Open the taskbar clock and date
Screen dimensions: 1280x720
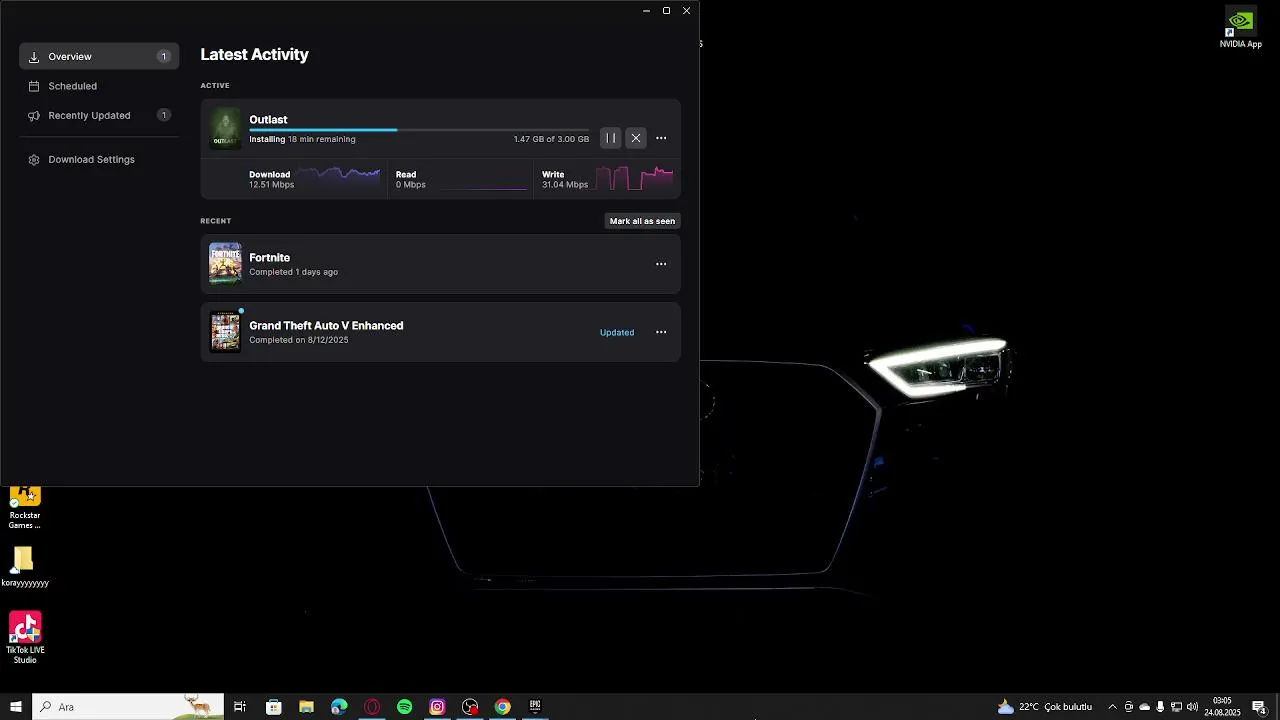point(1222,707)
